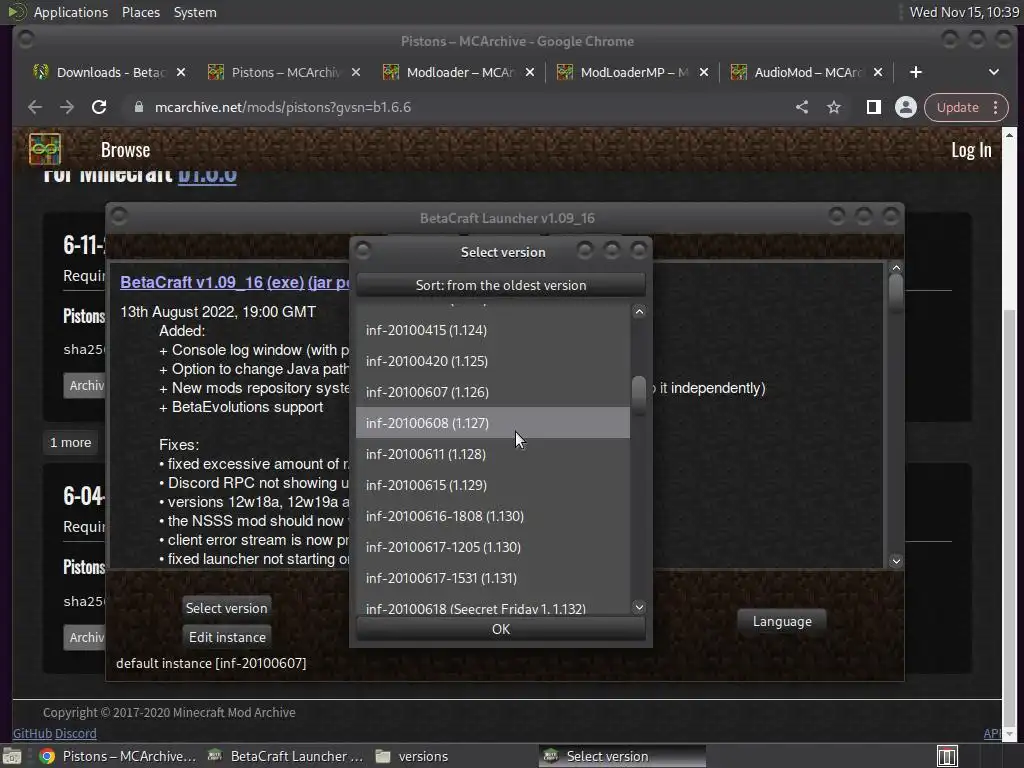The image size is (1024, 768).
Task: Open the Language button in launcher
Action: click(x=782, y=621)
